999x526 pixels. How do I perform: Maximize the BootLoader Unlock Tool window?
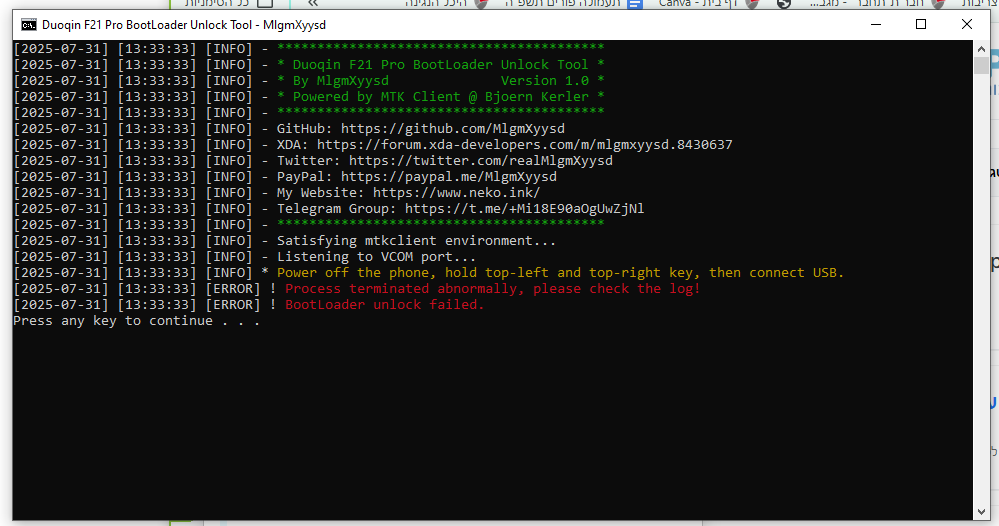(921, 24)
